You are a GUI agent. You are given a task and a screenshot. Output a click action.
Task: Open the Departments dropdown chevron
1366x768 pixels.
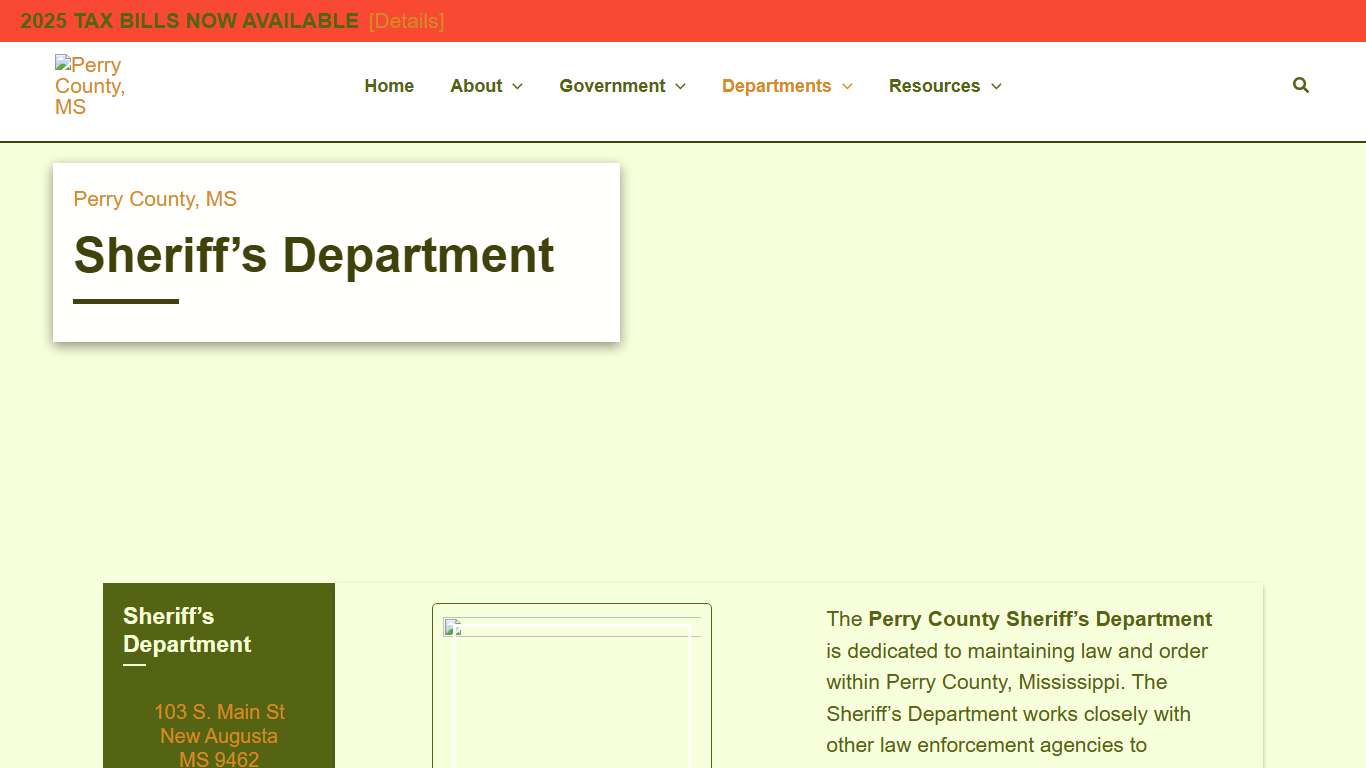tap(847, 86)
